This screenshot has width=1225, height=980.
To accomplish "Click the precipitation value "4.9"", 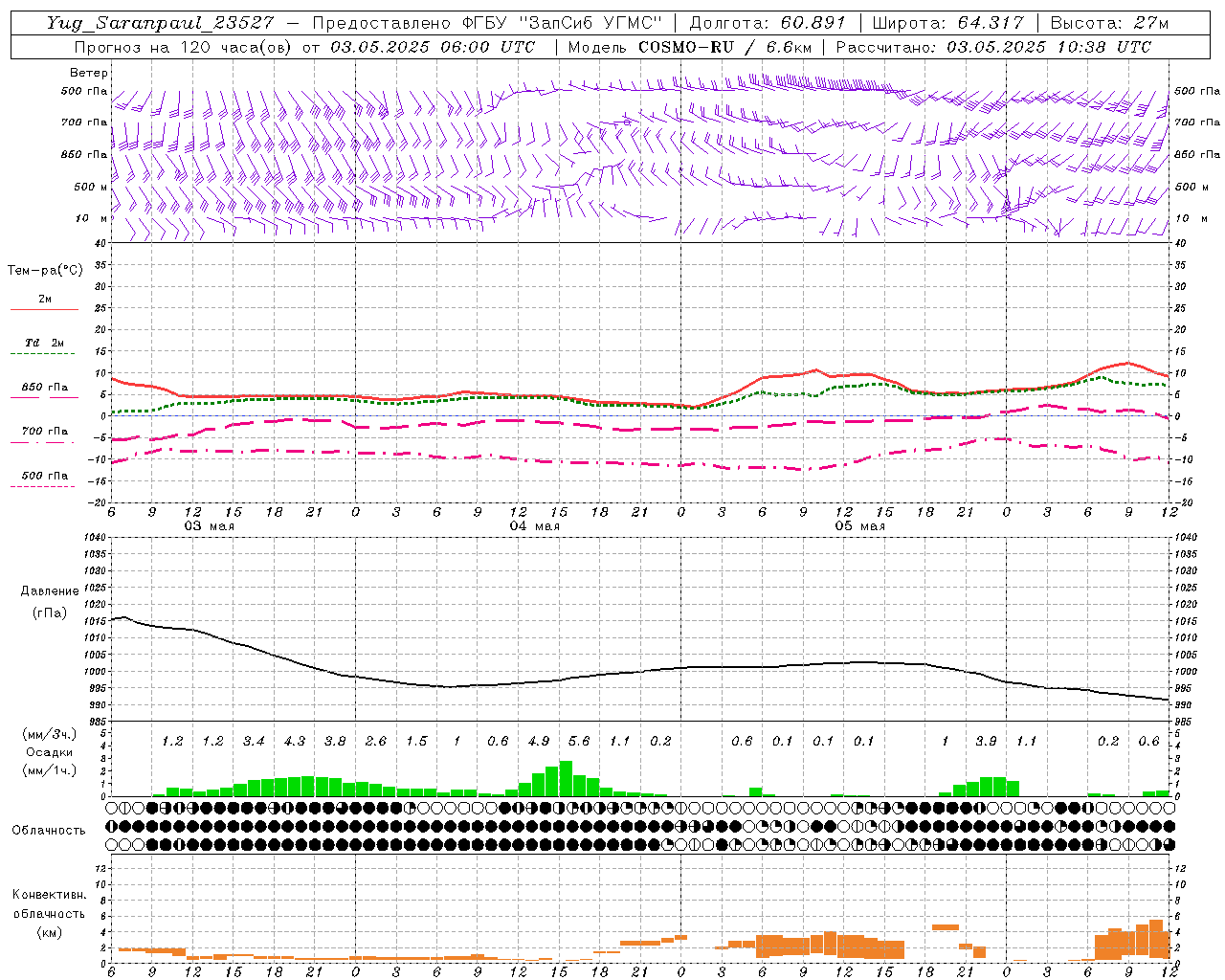I will click(539, 741).
